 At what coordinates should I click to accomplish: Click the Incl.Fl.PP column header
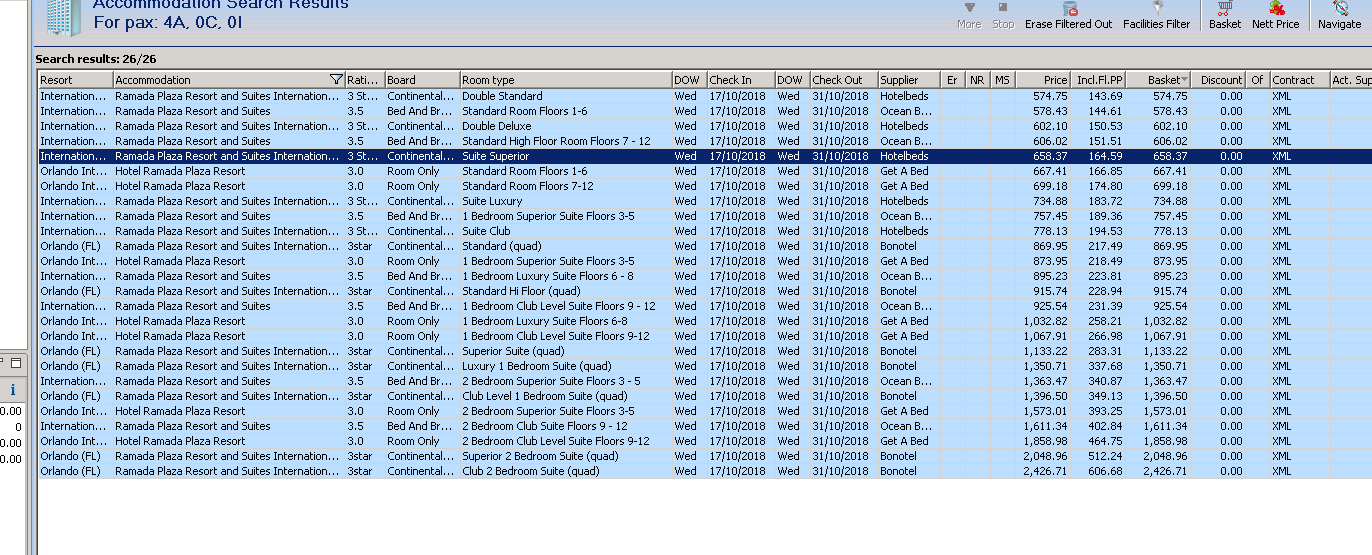(1098, 80)
